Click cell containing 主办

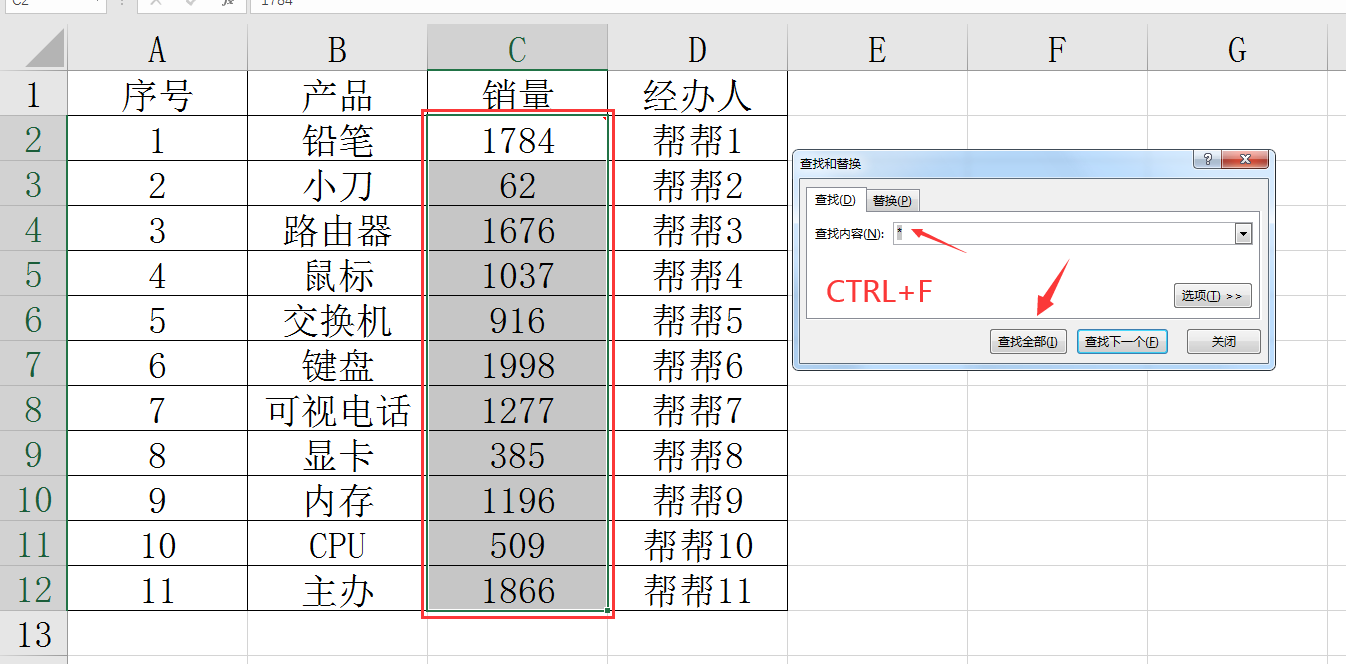(x=337, y=588)
